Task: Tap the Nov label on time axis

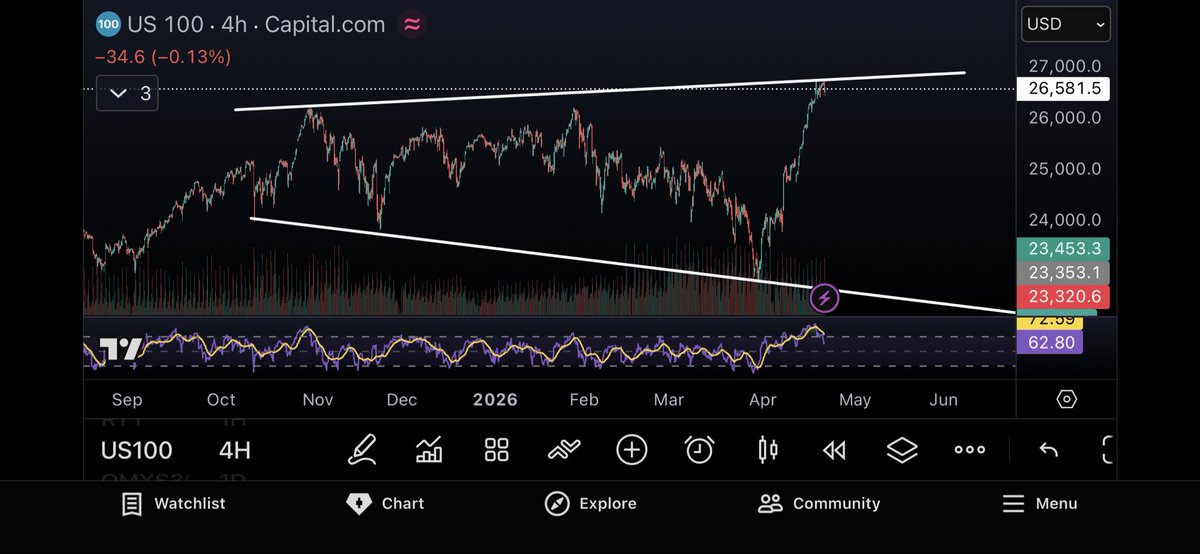Action: (x=317, y=400)
